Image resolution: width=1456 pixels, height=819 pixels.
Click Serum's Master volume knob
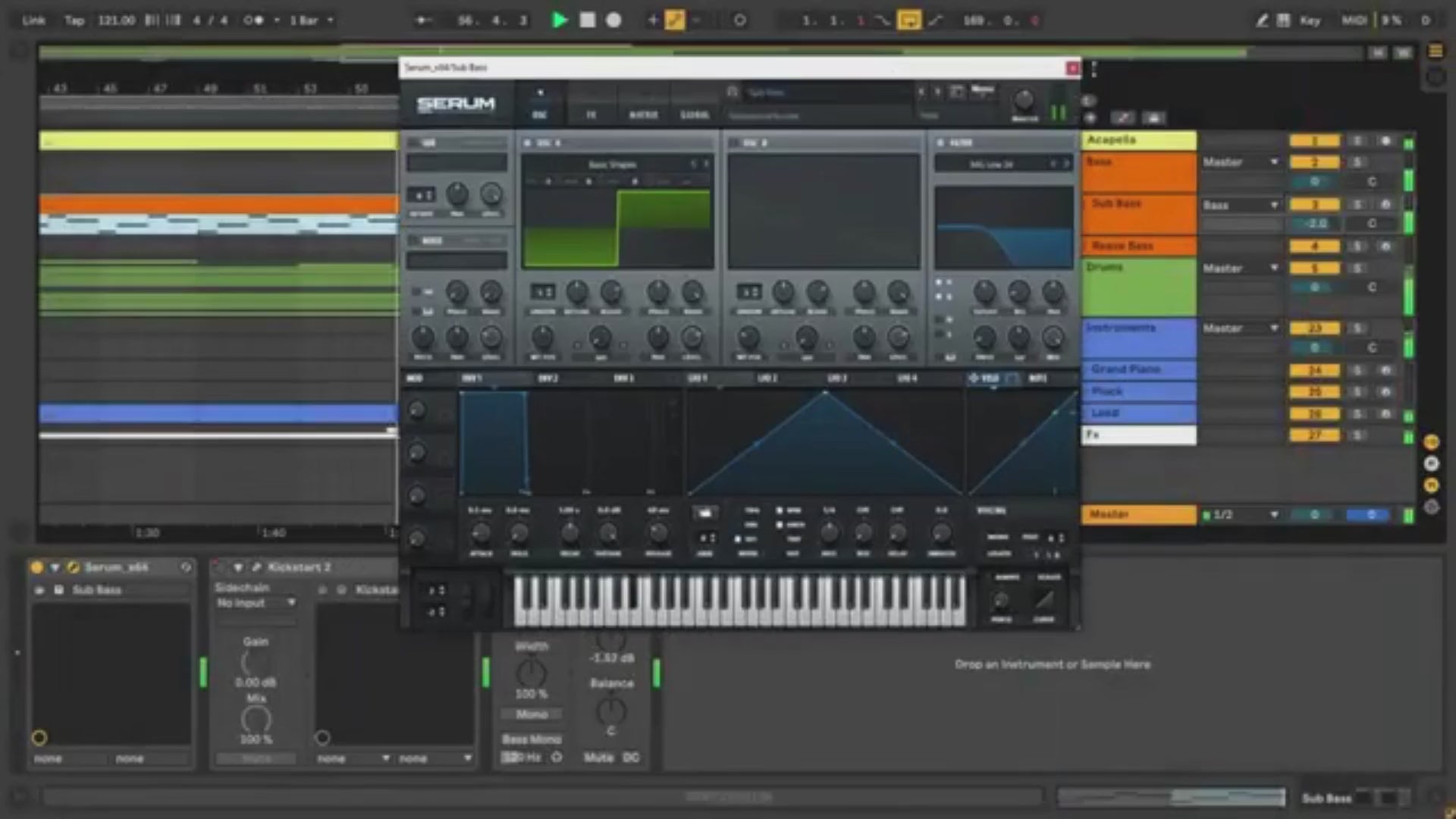[1024, 99]
